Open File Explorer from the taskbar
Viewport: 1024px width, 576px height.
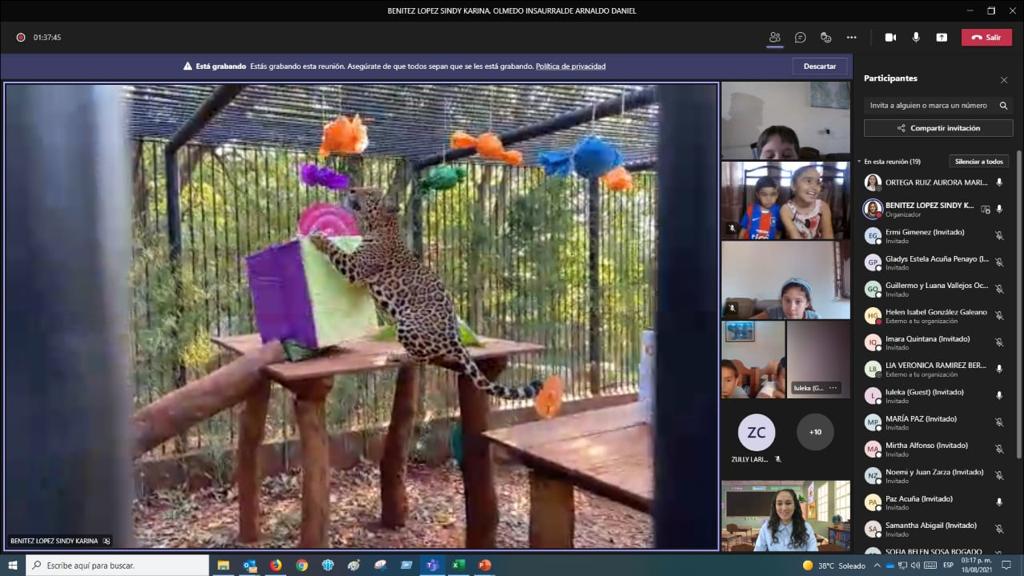[223, 565]
